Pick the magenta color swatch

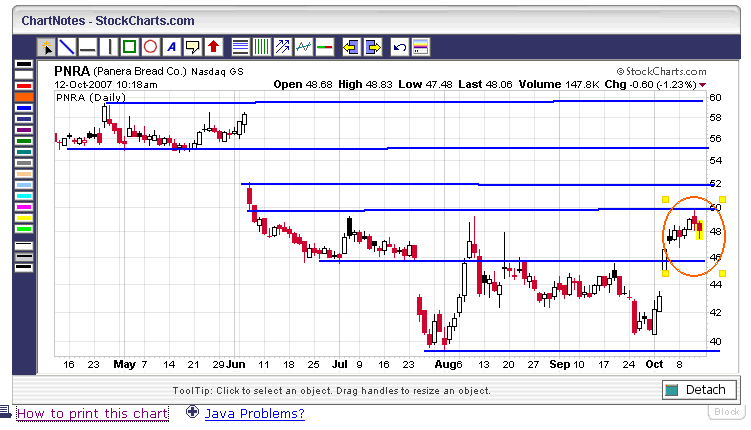[24, 207]
